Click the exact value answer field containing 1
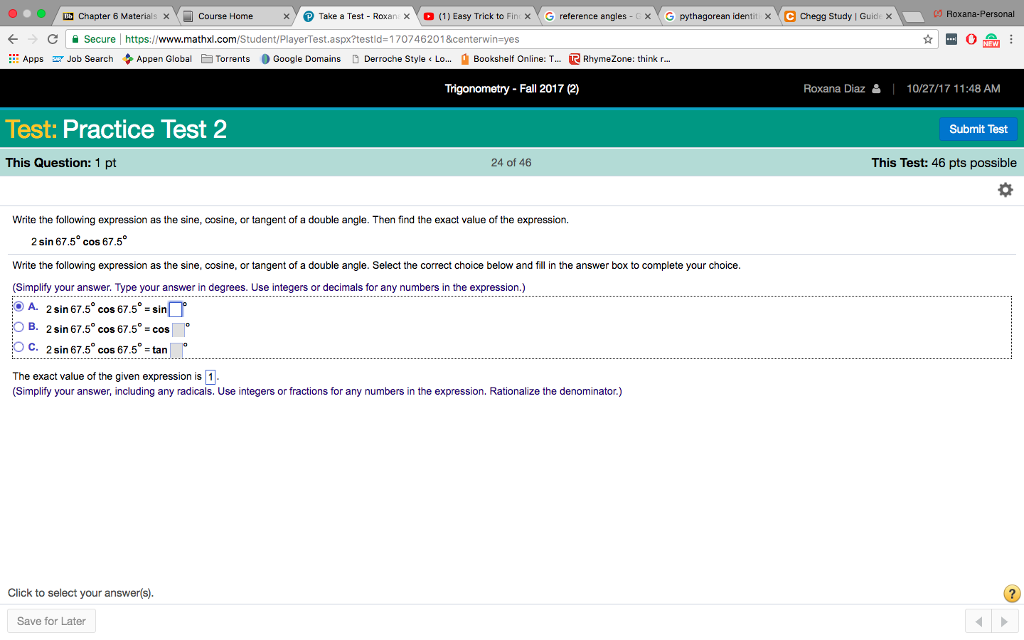The width and height of the screenshot is (1024, 640). pos(209,376)
